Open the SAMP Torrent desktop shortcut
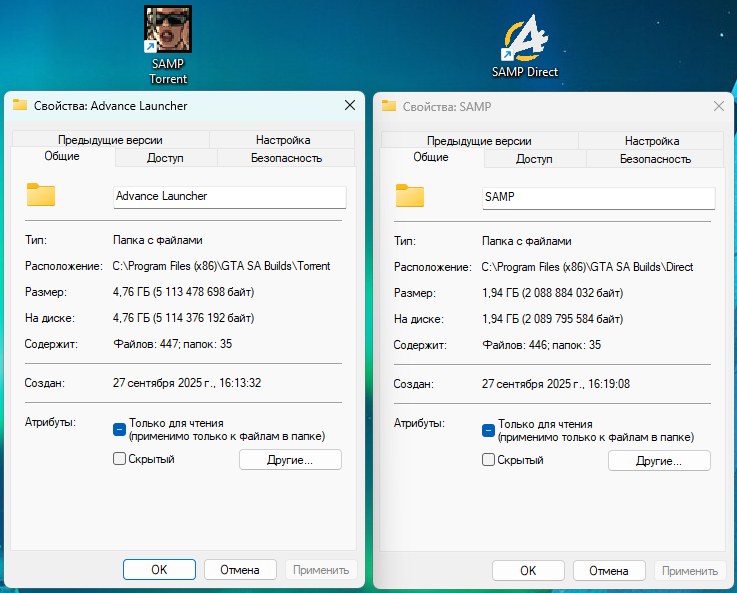 pos(168,45)
